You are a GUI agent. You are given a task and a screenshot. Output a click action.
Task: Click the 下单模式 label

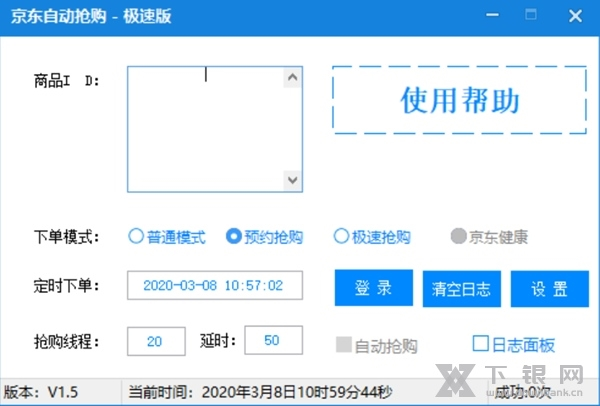point(67,237)
